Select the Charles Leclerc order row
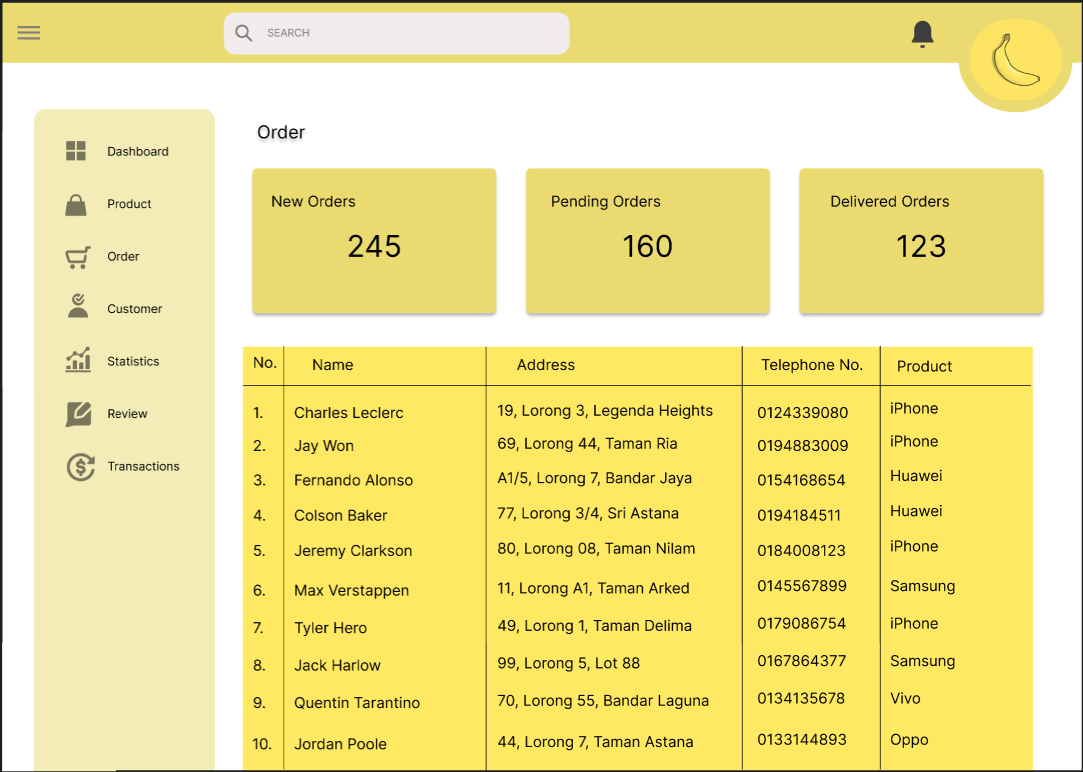1083x772 pixels. pos(349,412)
